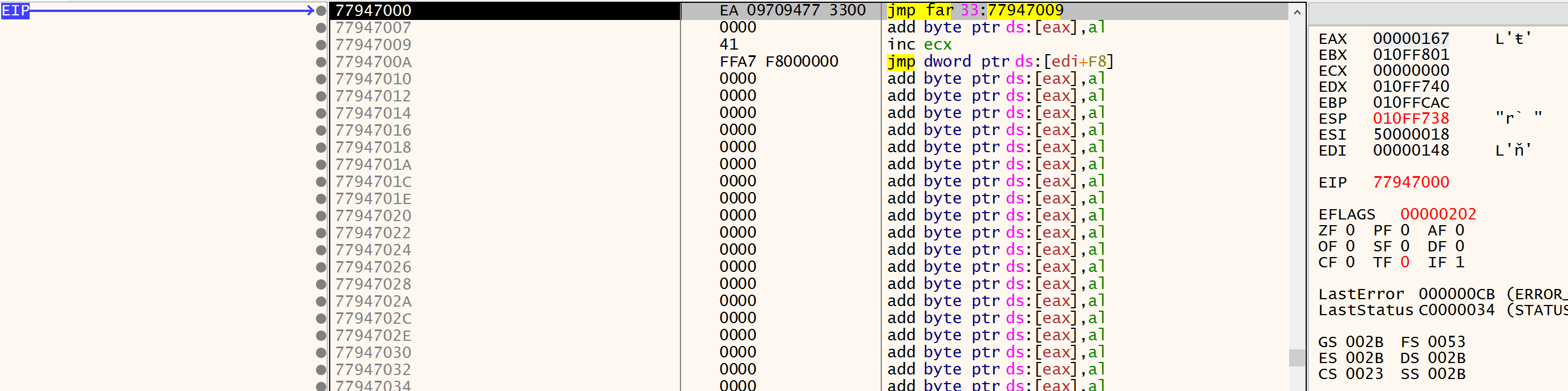The image size is (1568, 391).
Task: Select address 7794702A row
Action: [x=808, y=301]
